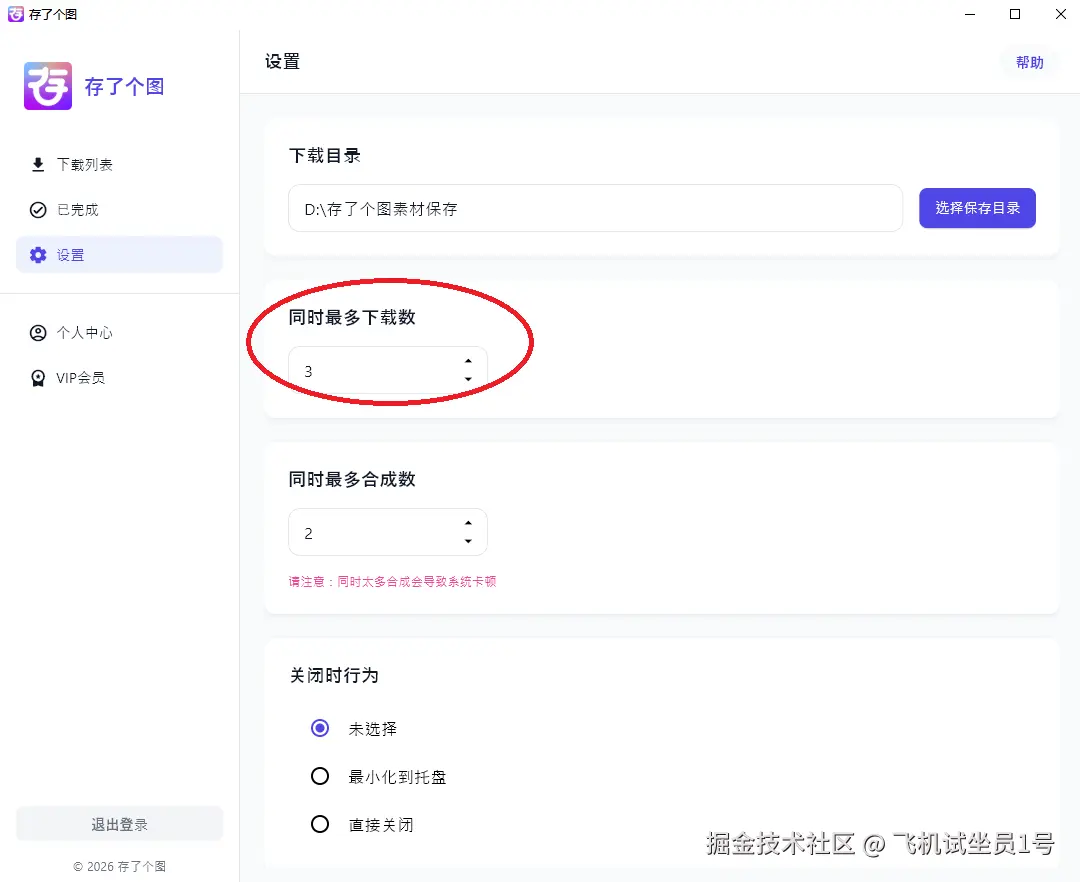Viewport: 1080px width, 882px height.
Task: Click the 存了个图 sidebar logo
Action: coord(48,86)
